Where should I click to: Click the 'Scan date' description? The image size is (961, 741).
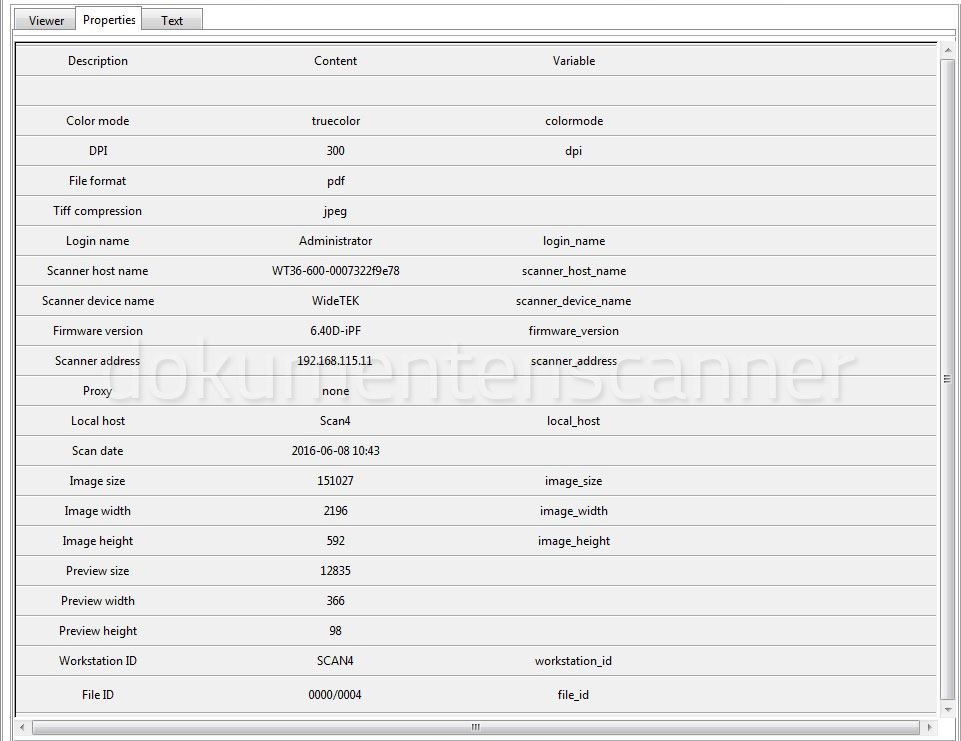click(97, 451)
